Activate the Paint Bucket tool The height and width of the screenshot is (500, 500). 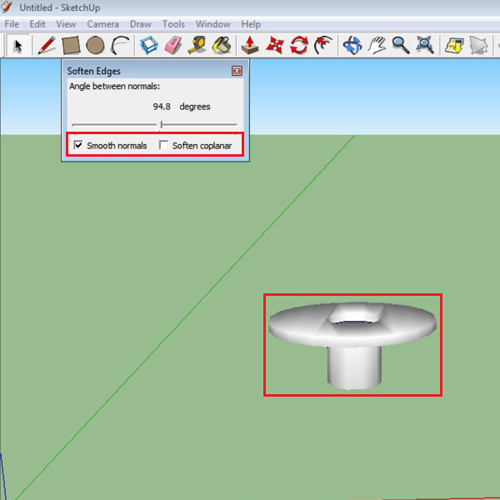(x=222, y=45)
